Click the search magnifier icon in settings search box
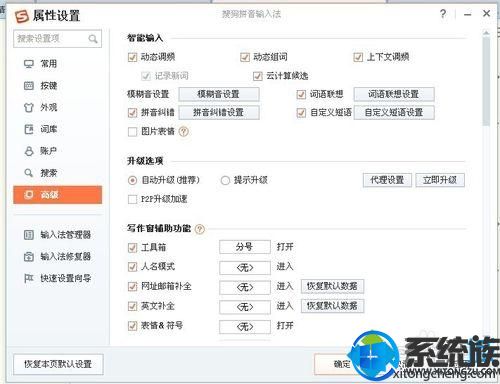This screenshot has height=384, width=500. (93, 39)
